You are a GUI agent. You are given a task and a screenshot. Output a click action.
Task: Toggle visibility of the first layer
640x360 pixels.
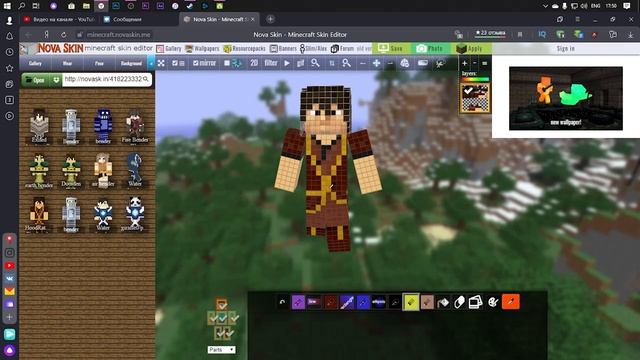469,91
